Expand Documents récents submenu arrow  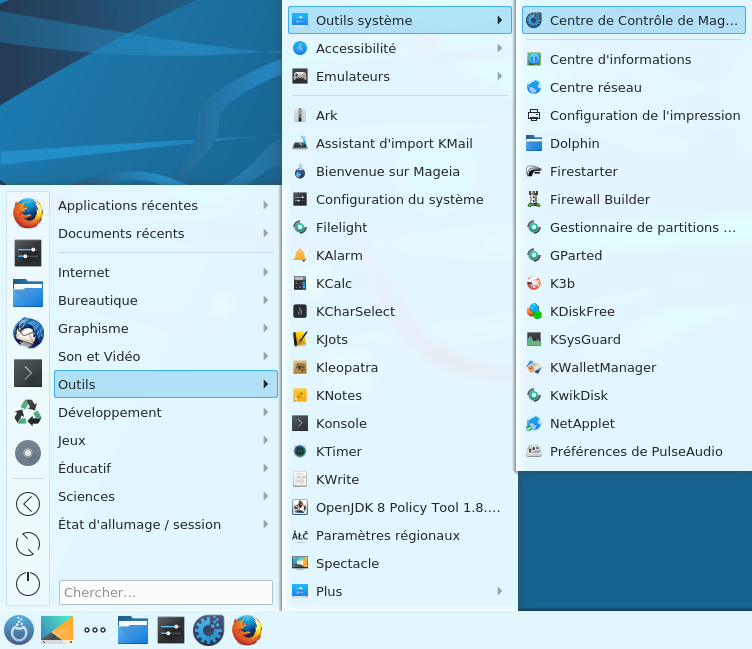pyautogui.click(x=265, y=233)
